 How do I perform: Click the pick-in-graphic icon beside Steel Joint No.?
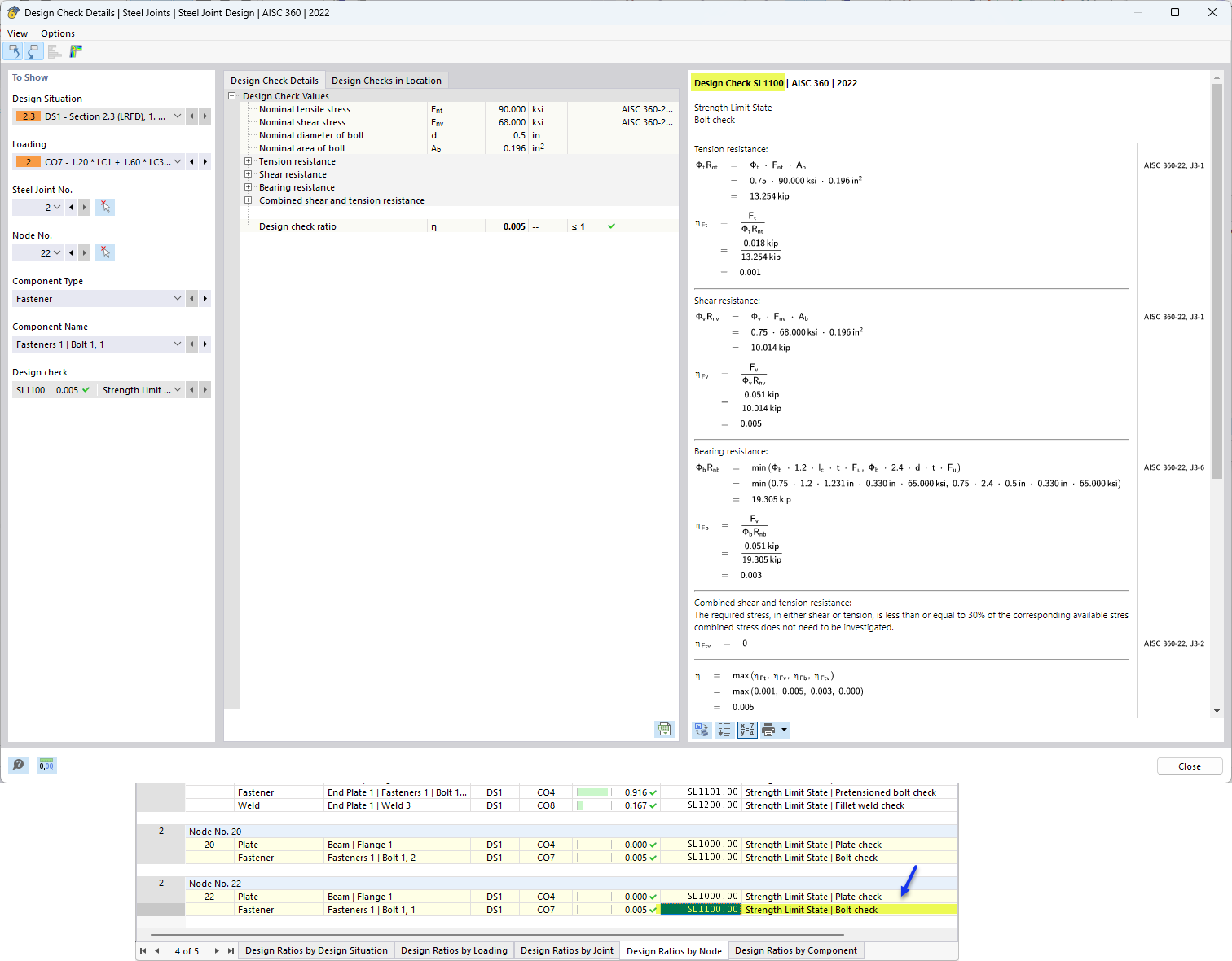point(104,207)
